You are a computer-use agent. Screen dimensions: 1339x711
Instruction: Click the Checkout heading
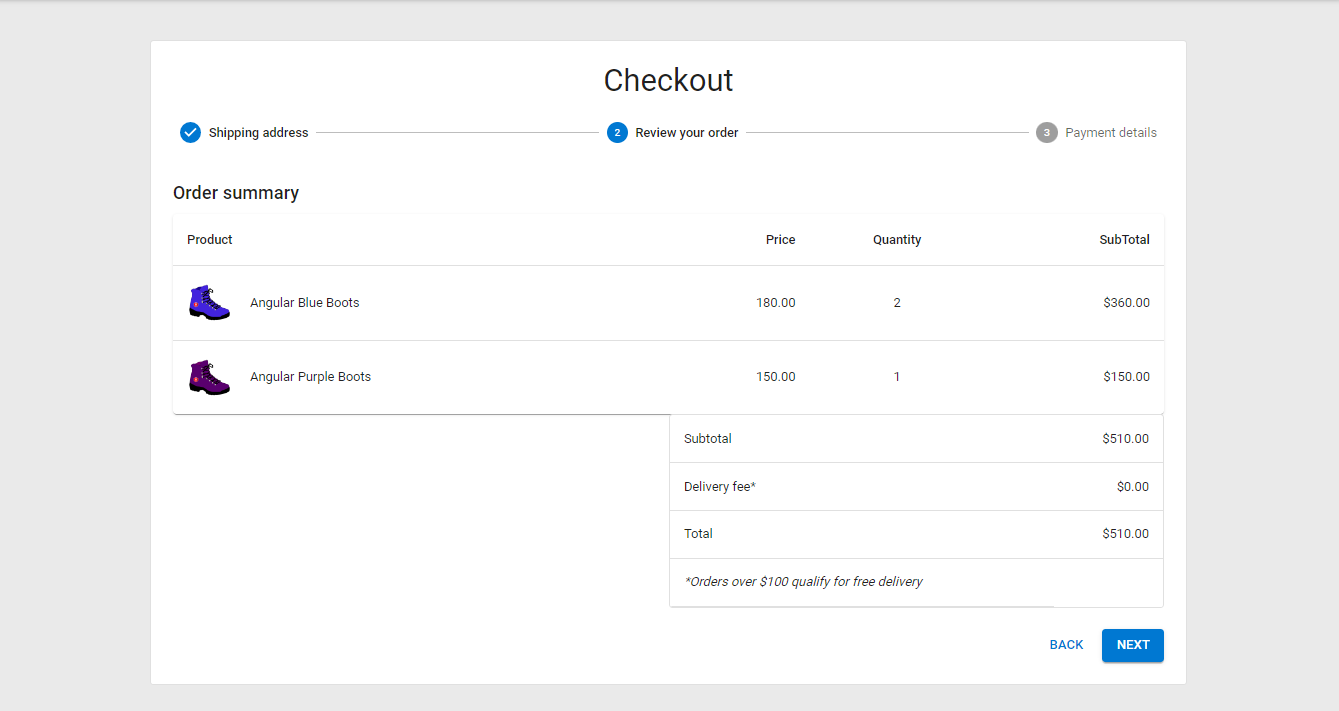pos(668,80)
